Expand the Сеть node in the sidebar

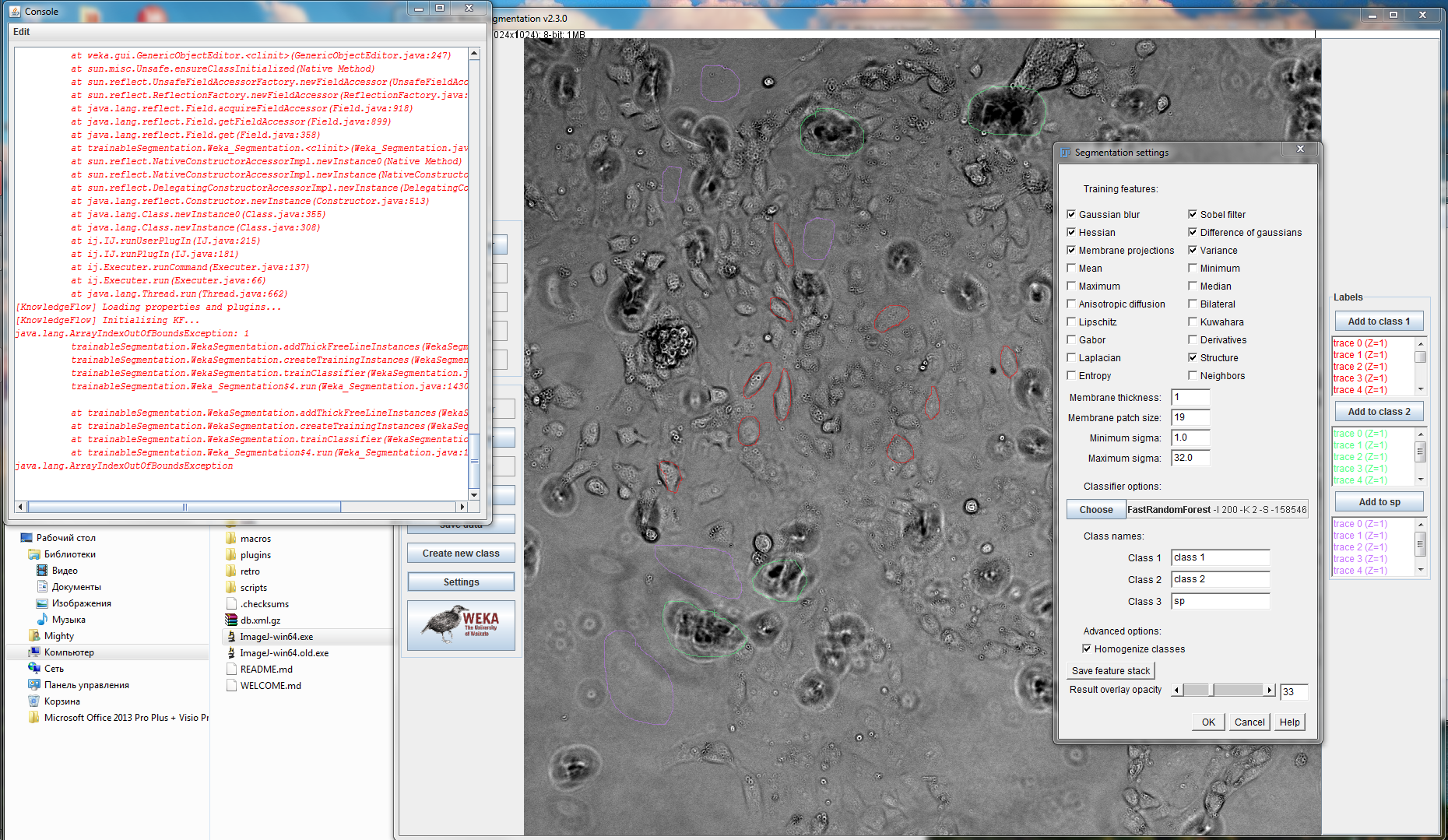pos(22,668)
